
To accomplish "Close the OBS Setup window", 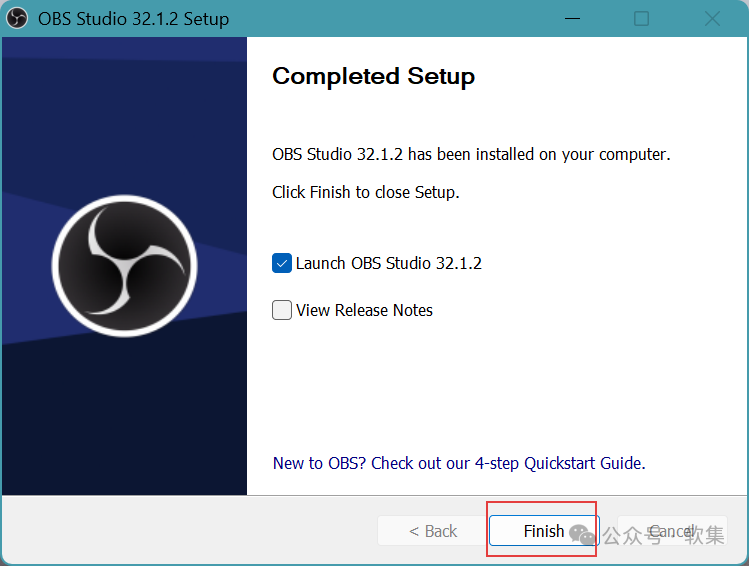I will [x=712, y=19].
